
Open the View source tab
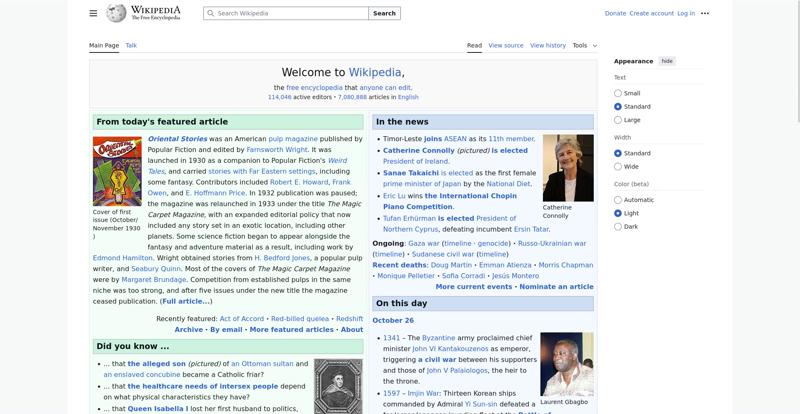[x=506, y=45]
